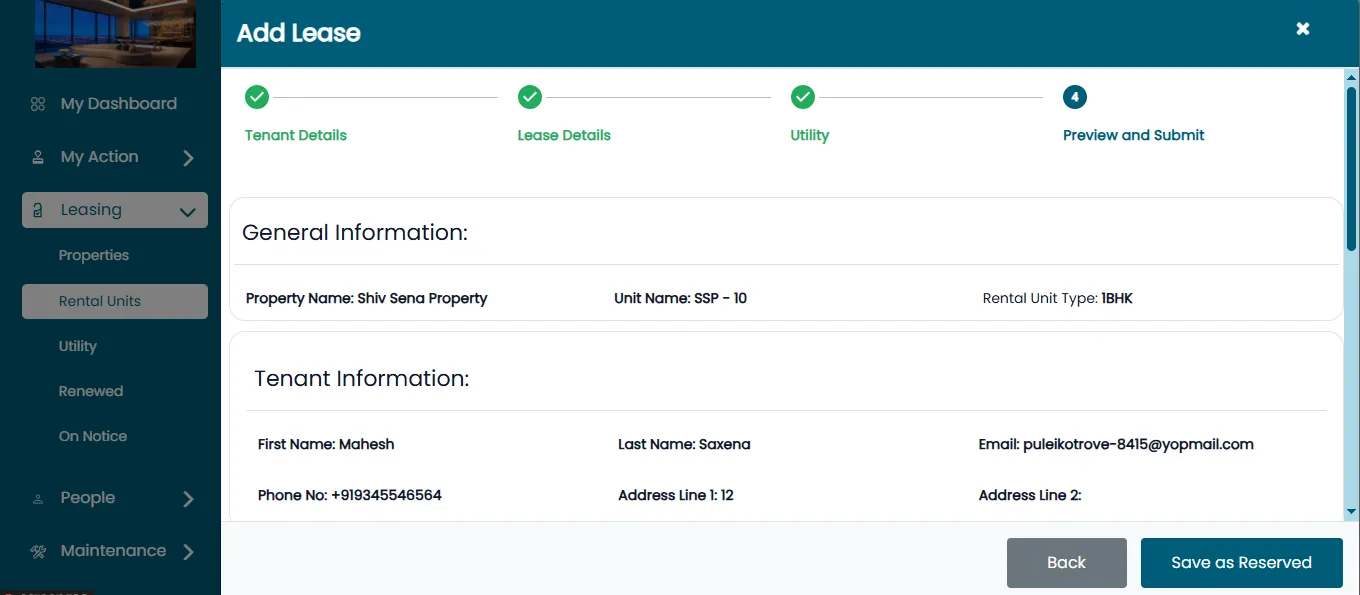Viewport: 1360px width, 595px height.
Task: Click Address Line 2 label
Action: [1030, 495]
